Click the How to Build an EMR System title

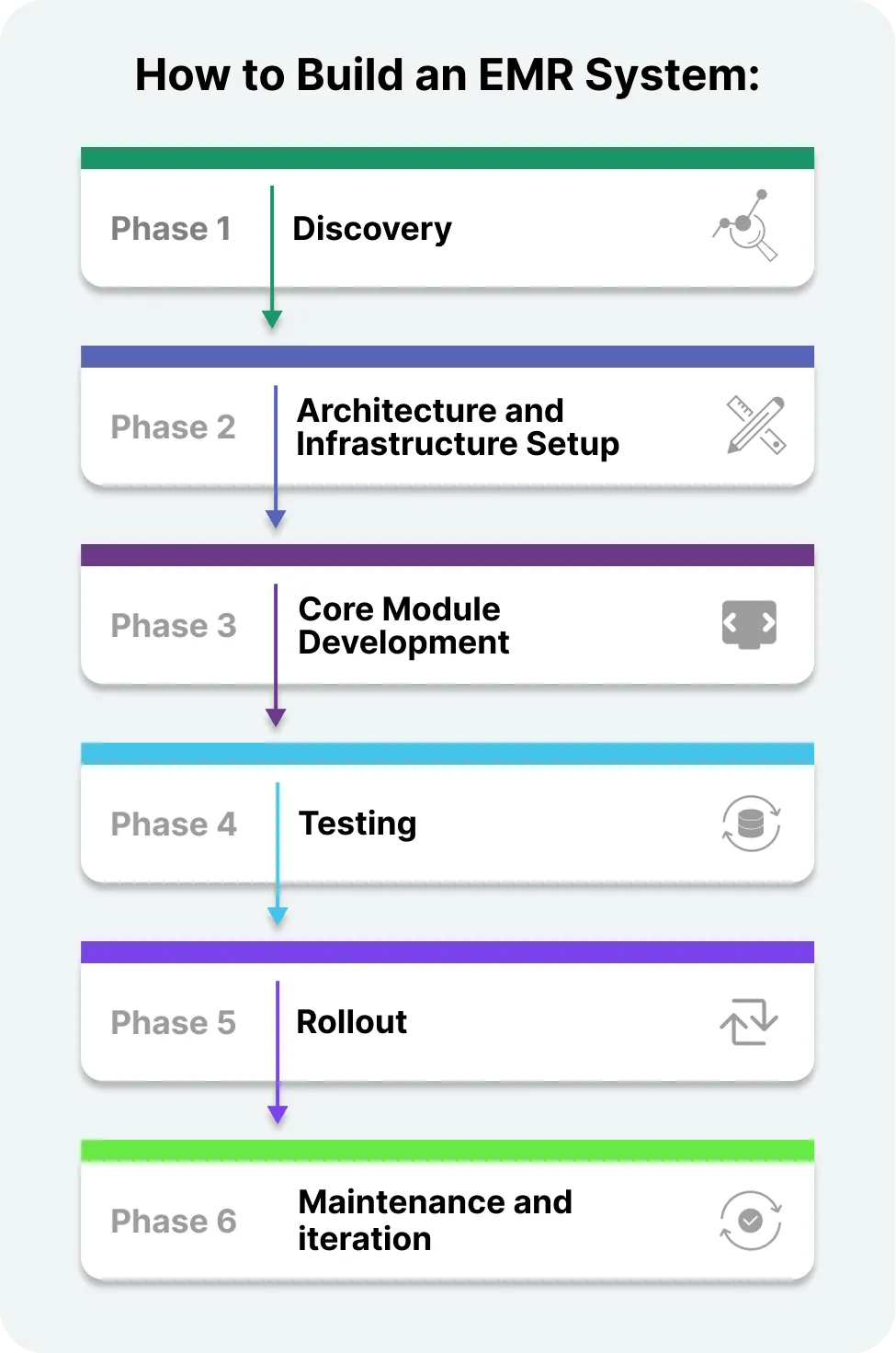point(448,74)
